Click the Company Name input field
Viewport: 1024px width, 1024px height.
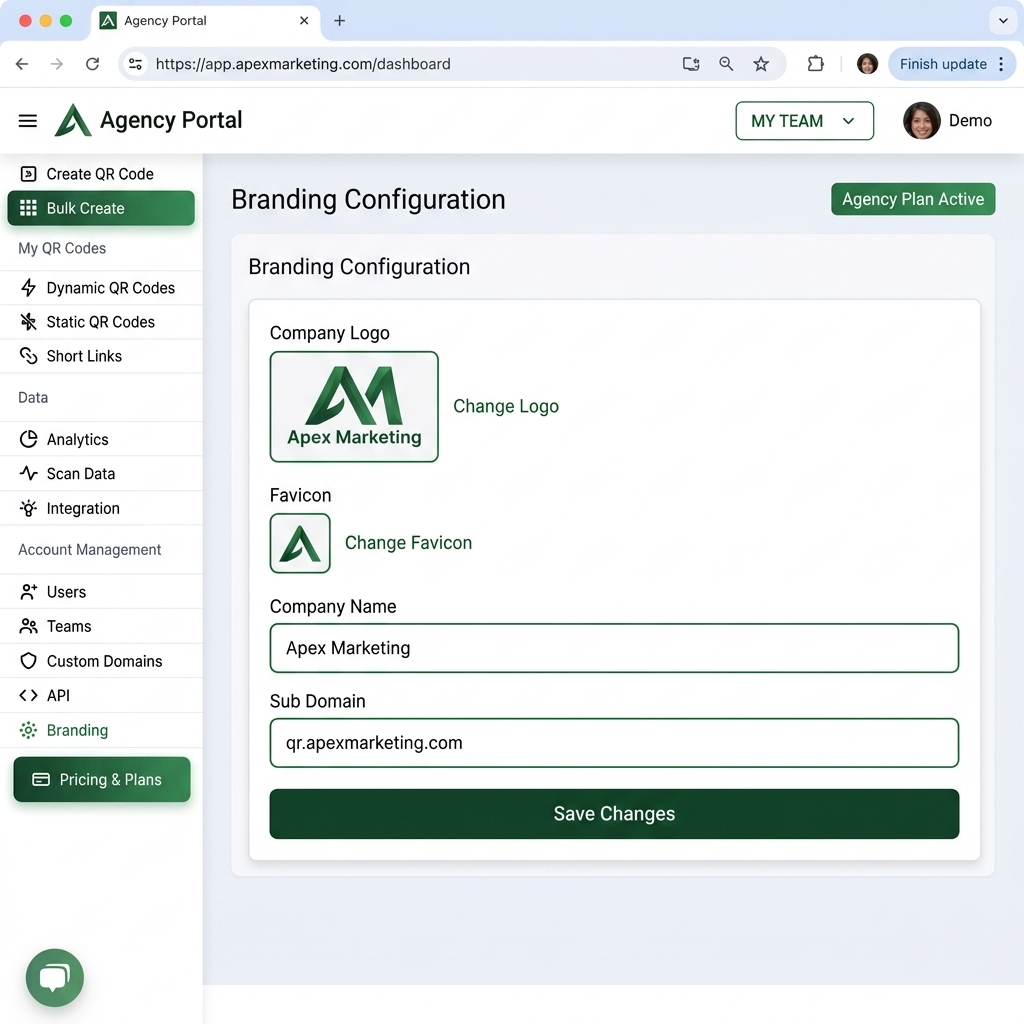pos(614,648)
